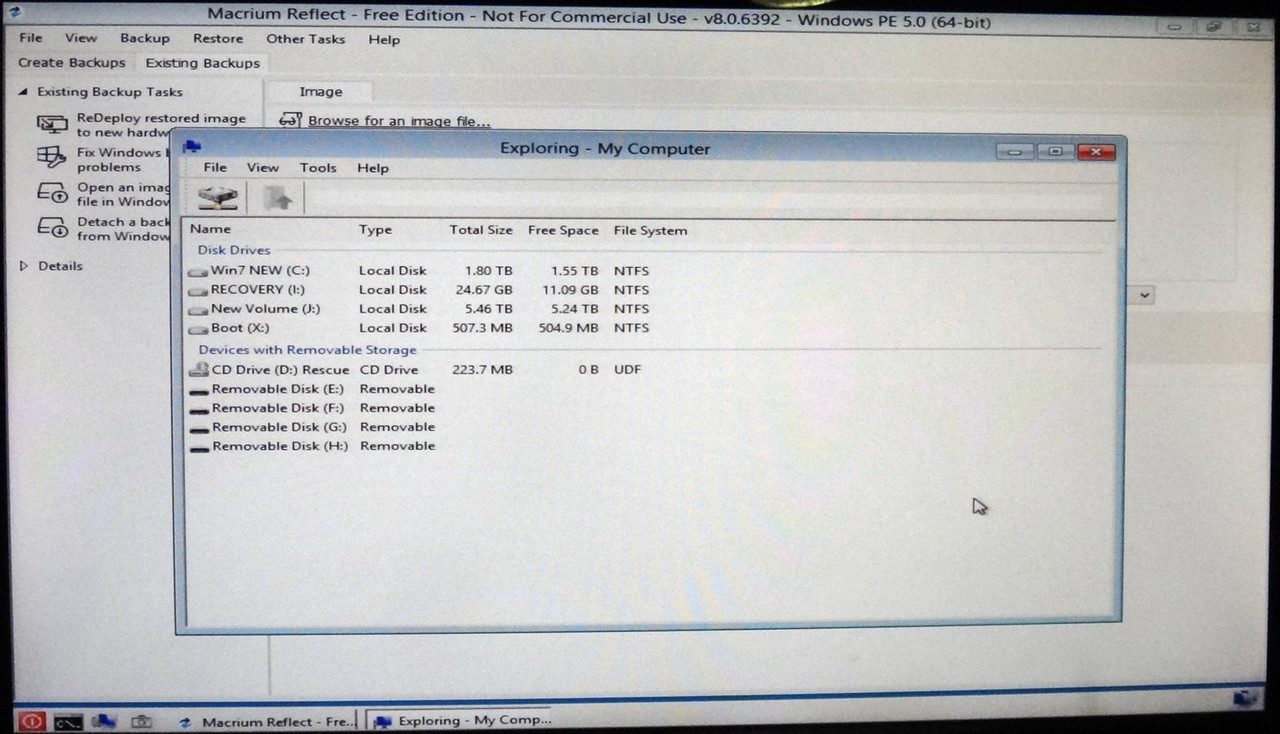This screenshot has height=734, width=1280.
Task: Click the Boot (X:) drive icon
Action: [x=198, y=328]
